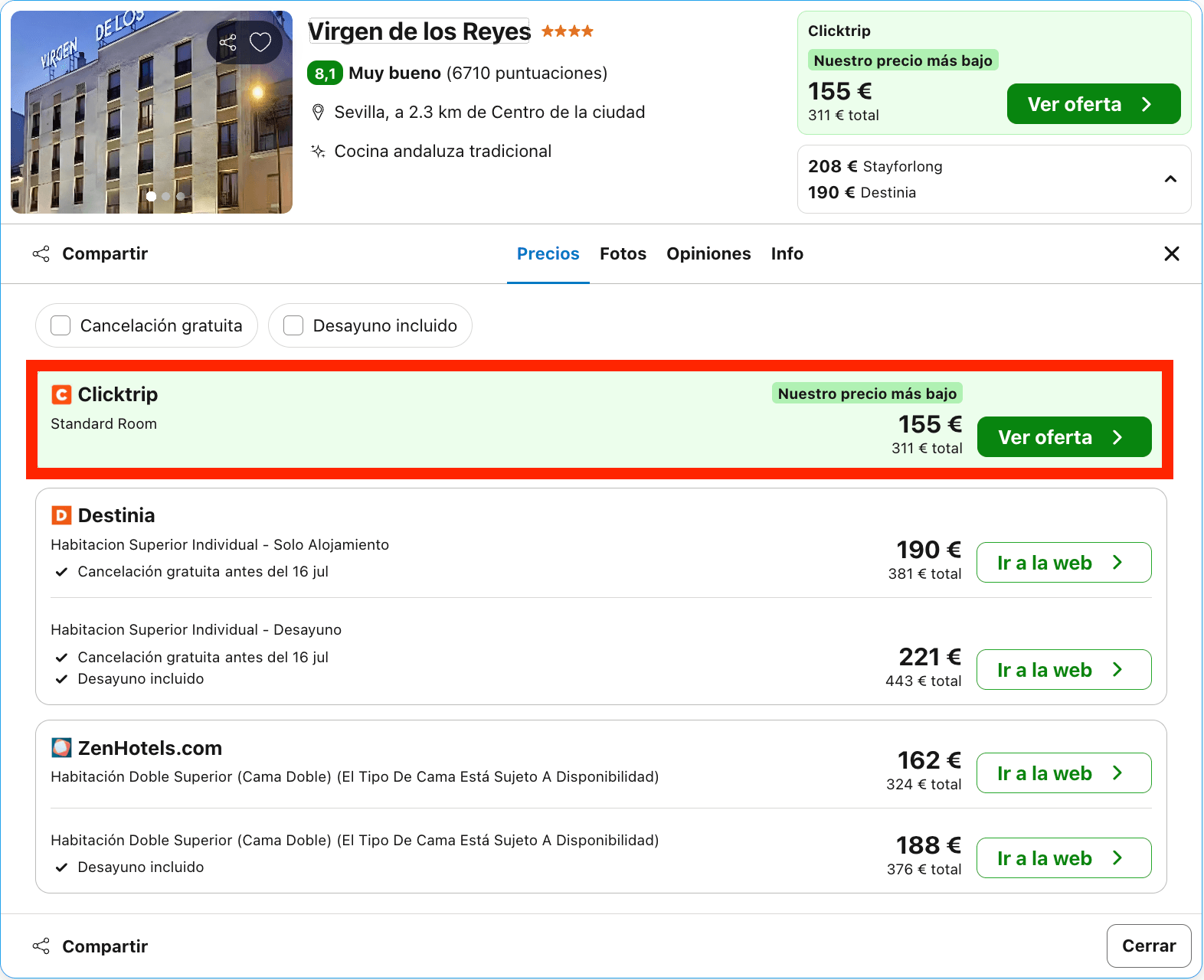Switch to the Fotos tab
Screen dimensions: 1204x980
(623, 253)
